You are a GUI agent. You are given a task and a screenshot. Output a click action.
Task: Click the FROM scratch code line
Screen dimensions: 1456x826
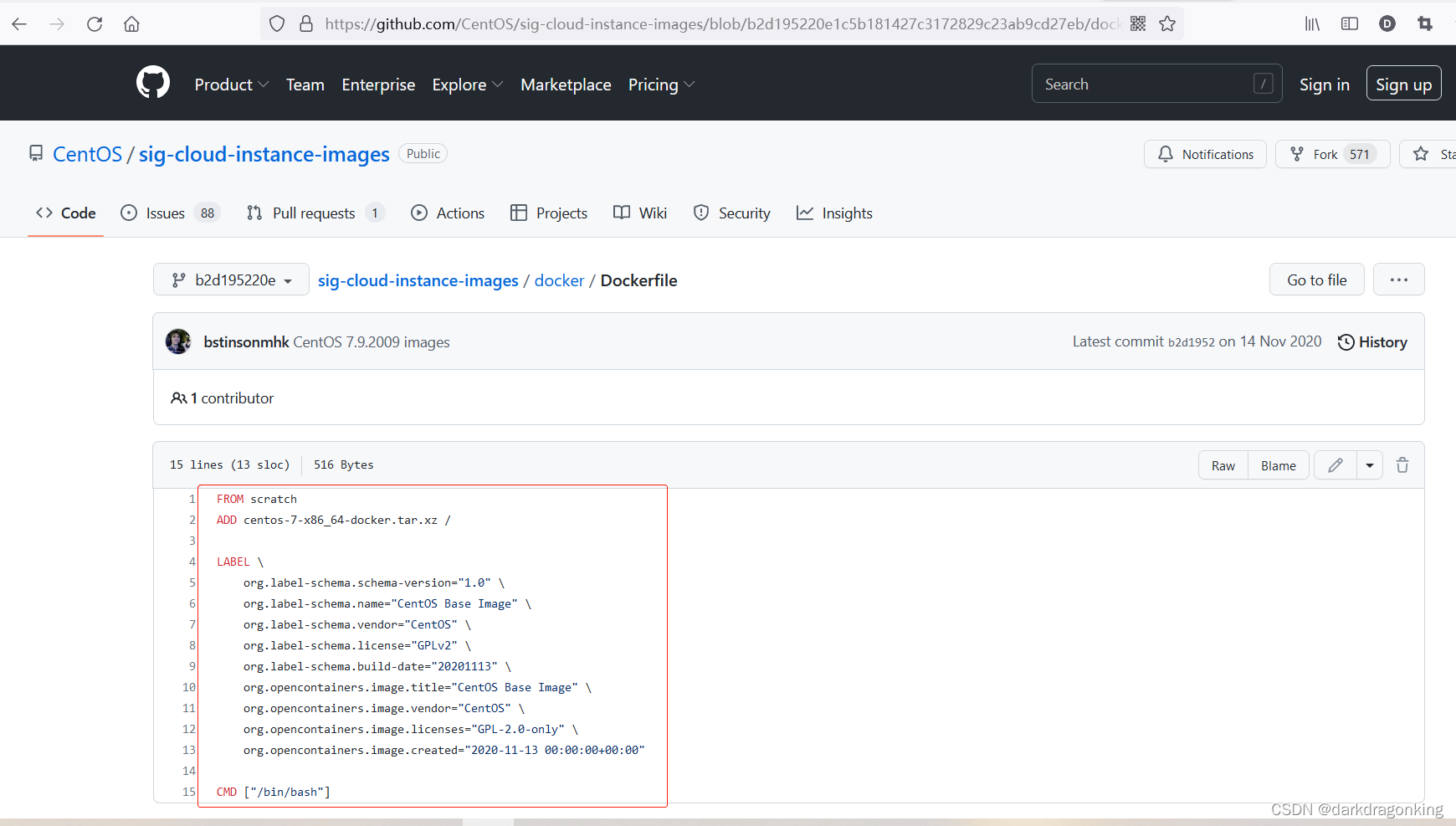pyautogui.click(x=257, y=499)
